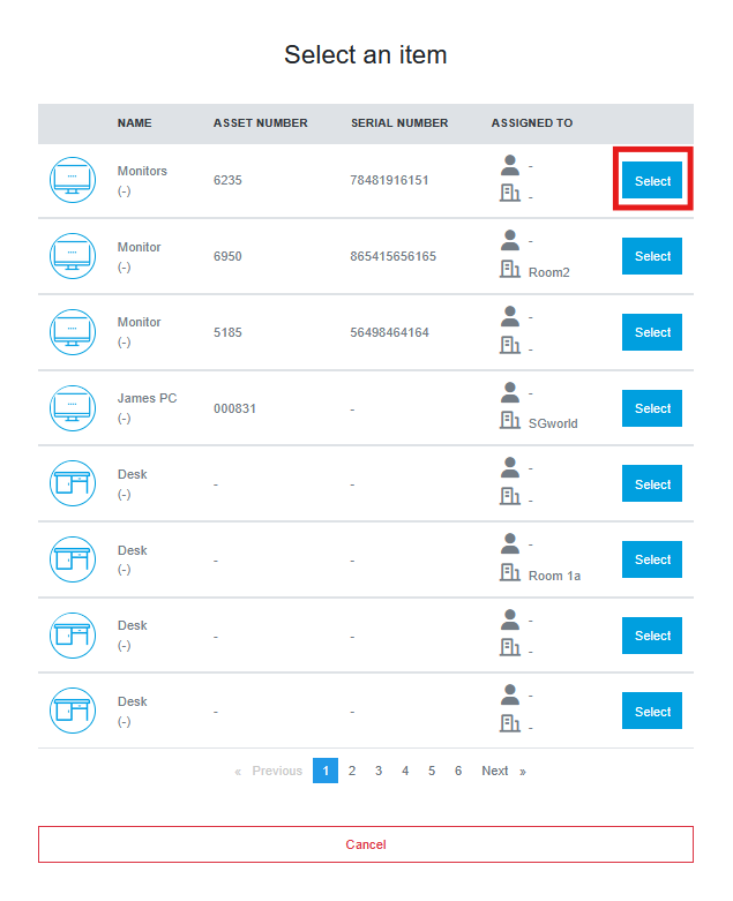Click the Serial Number column header

pos(399,123)
